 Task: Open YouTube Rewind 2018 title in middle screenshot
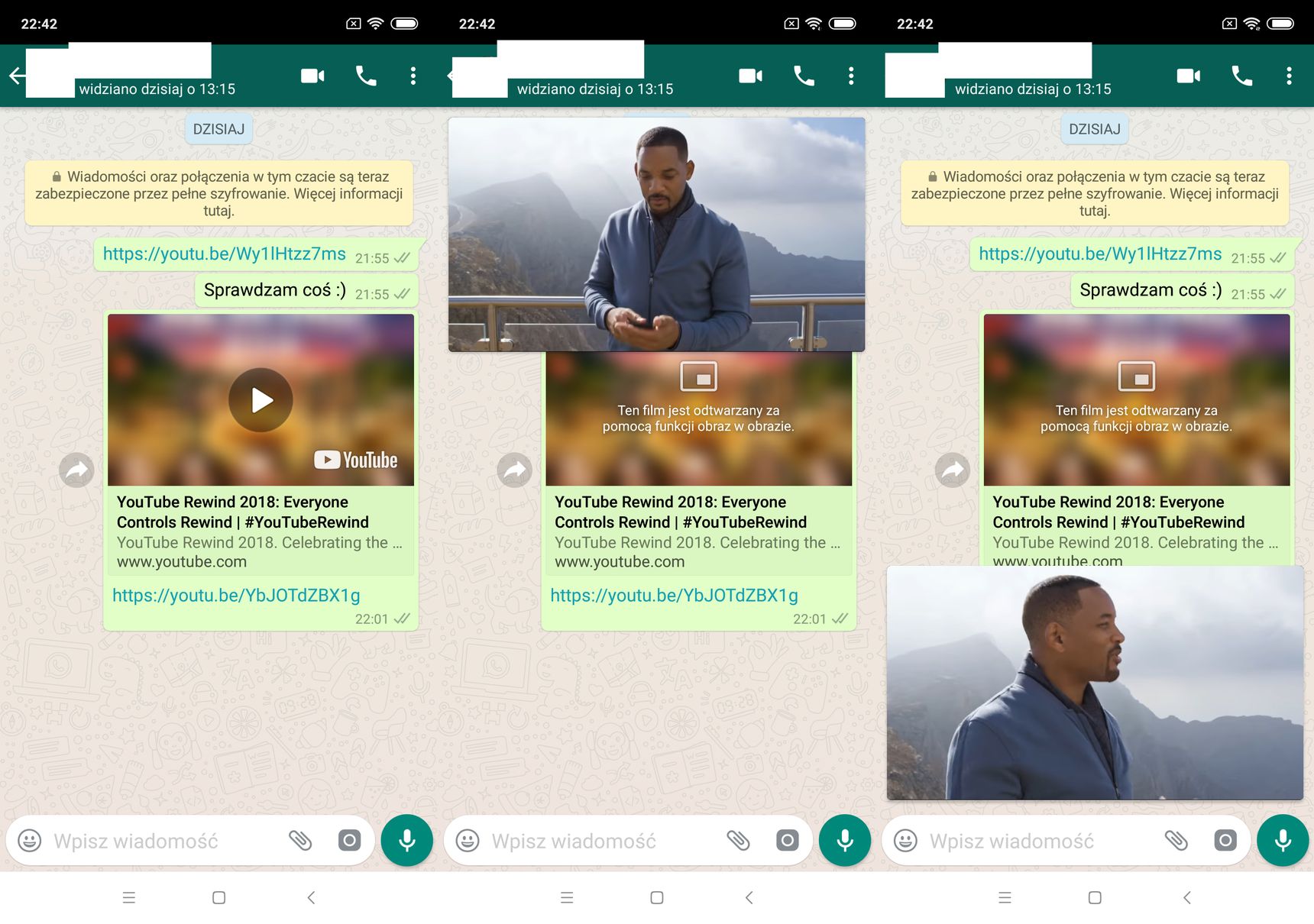pos(681,512)
